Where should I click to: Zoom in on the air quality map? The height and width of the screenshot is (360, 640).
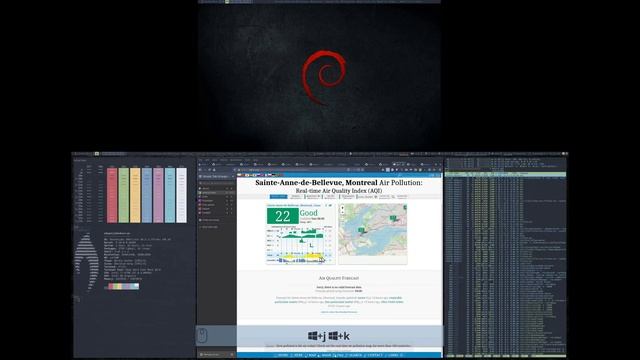pyautogui.click(x=342, y=208)
